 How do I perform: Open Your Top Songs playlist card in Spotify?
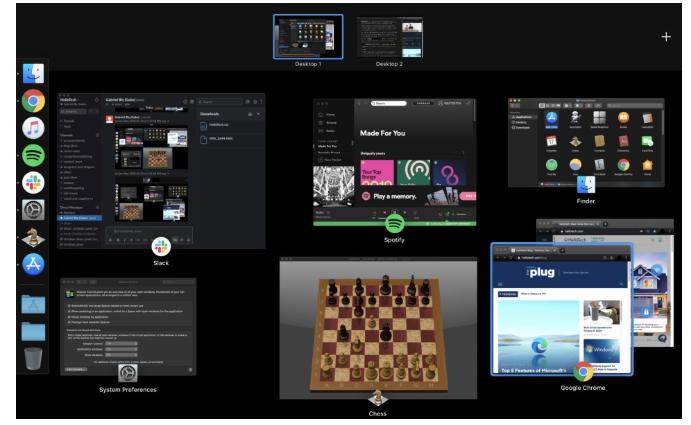(x=377, y=172)
